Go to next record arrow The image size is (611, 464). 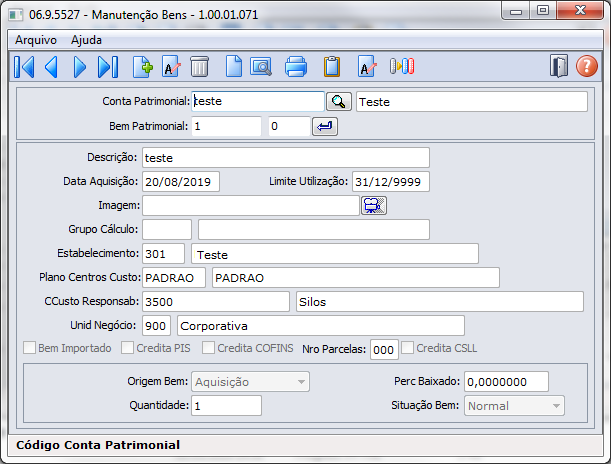(79, 67)
